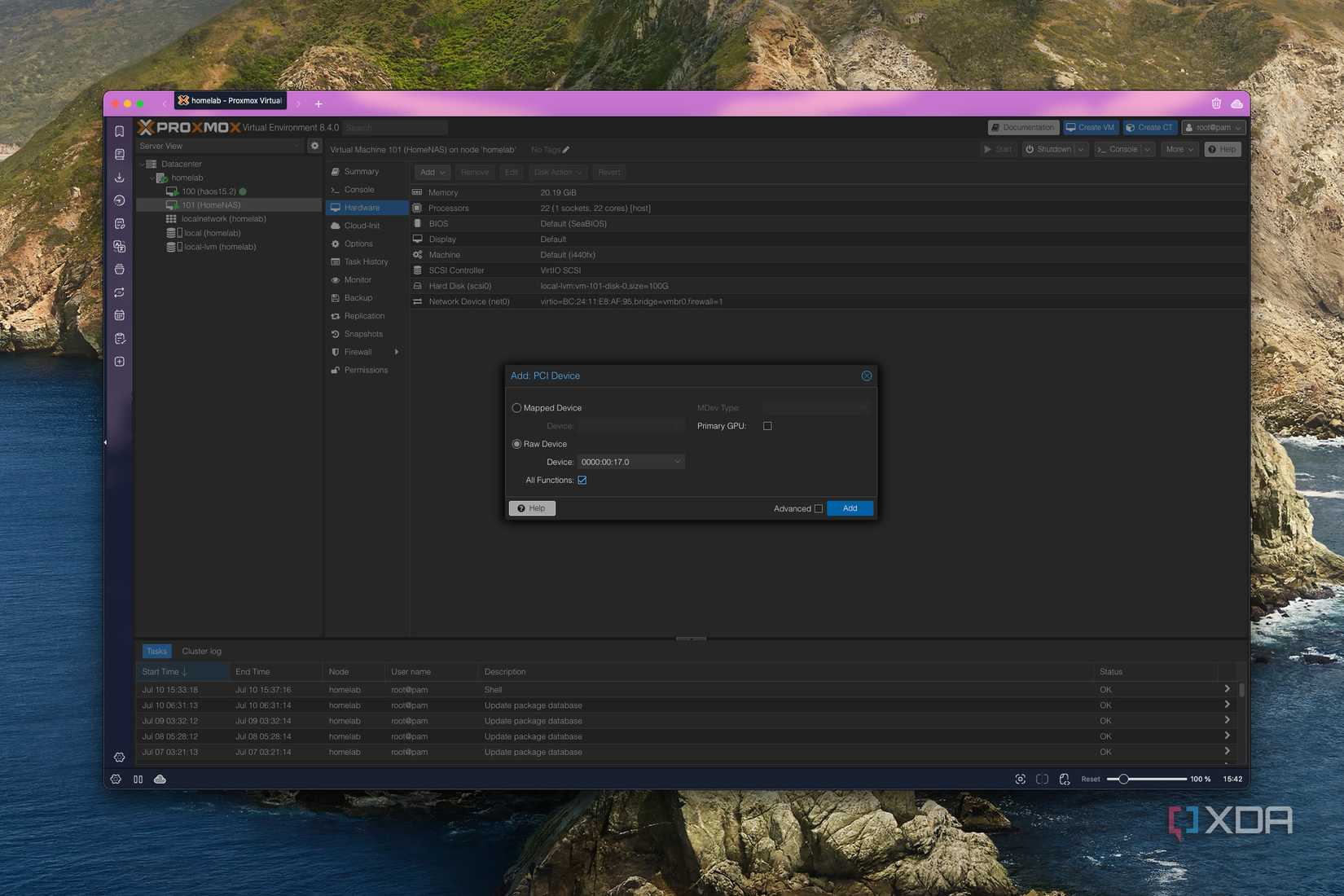Expand the root@pam user menu

(1214, 128)
